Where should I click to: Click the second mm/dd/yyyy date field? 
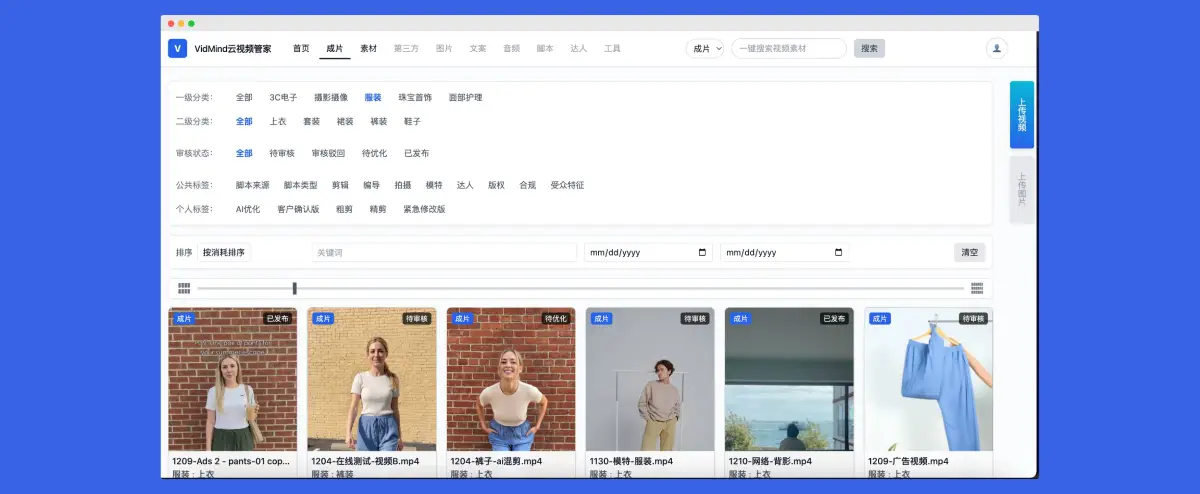(x=785, y=252)
